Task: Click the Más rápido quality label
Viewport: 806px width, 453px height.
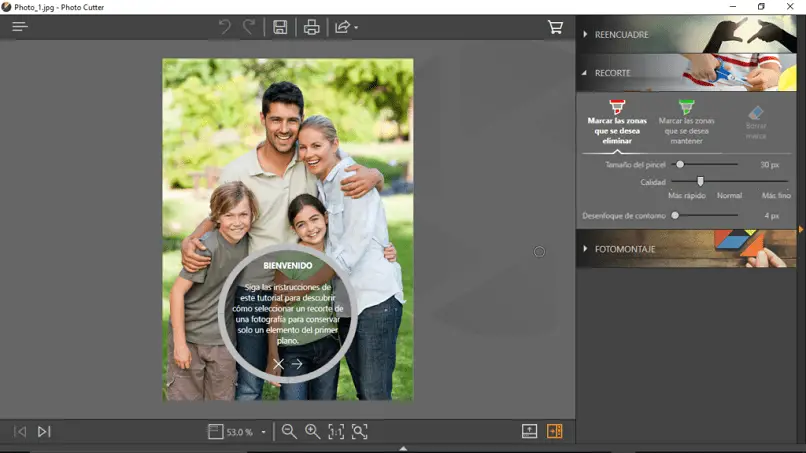Action: pos(687,195)
